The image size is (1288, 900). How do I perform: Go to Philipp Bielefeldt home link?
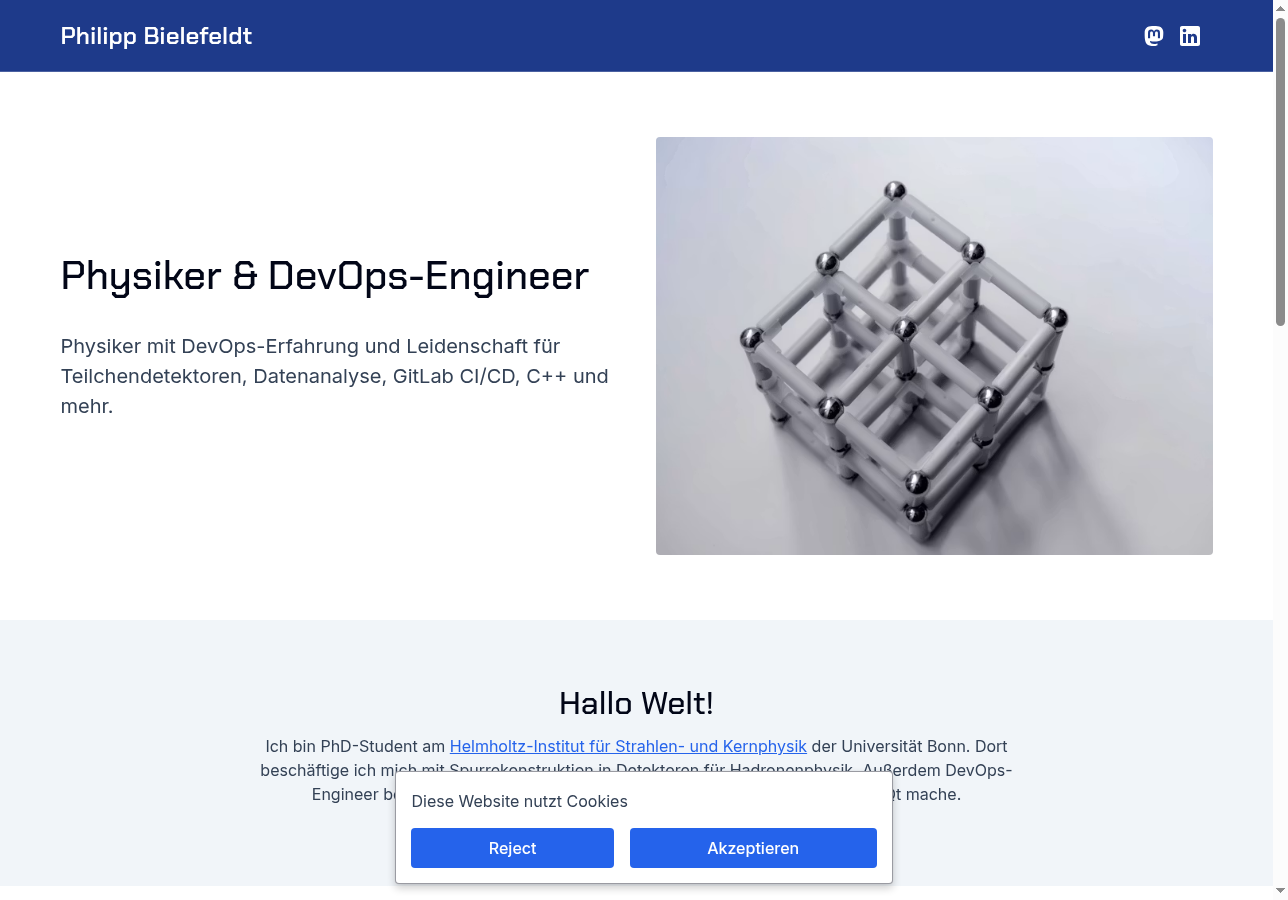tap(156, 36)
